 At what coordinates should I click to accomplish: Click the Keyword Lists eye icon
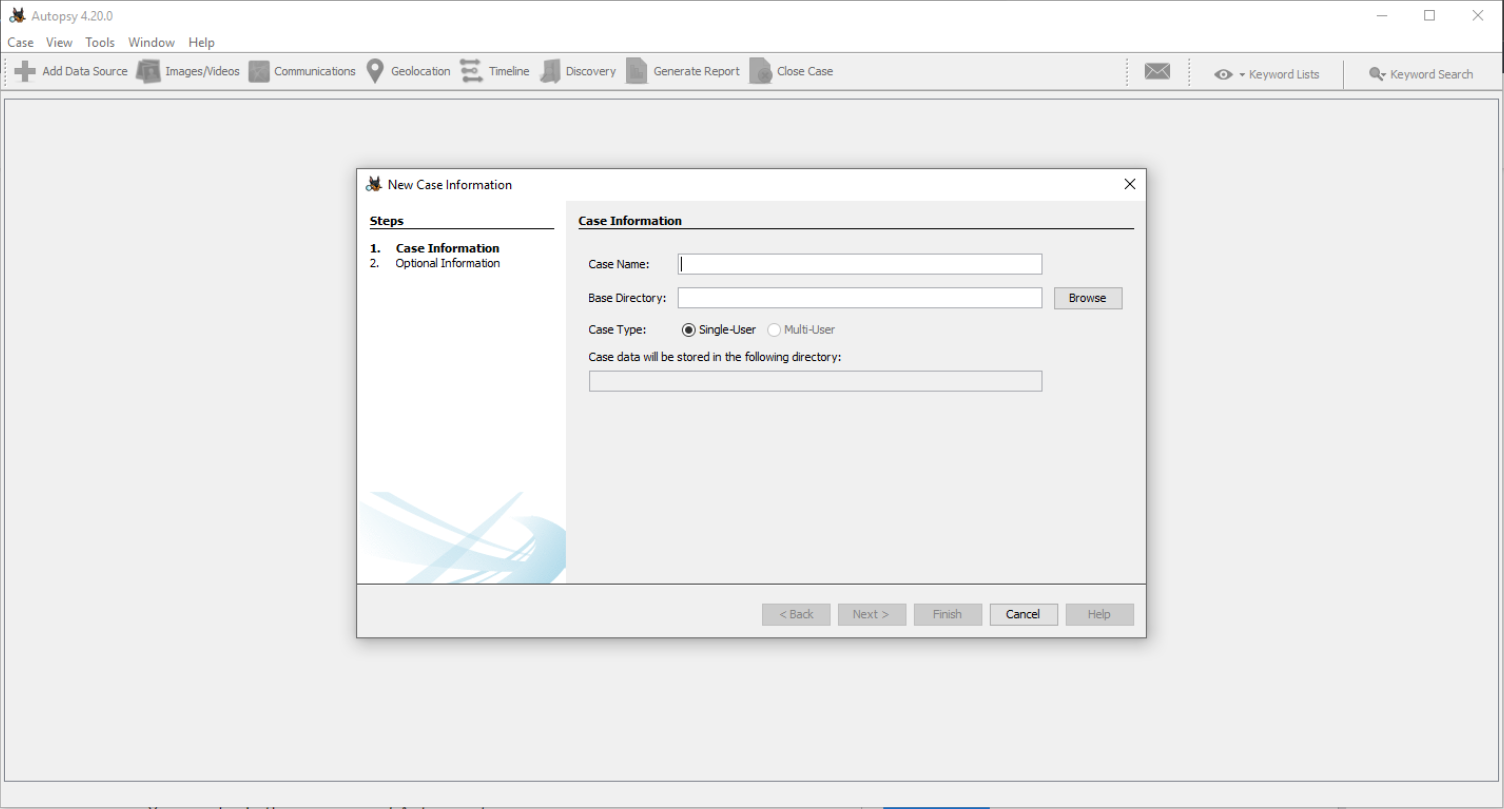[x=1223, y=74]
